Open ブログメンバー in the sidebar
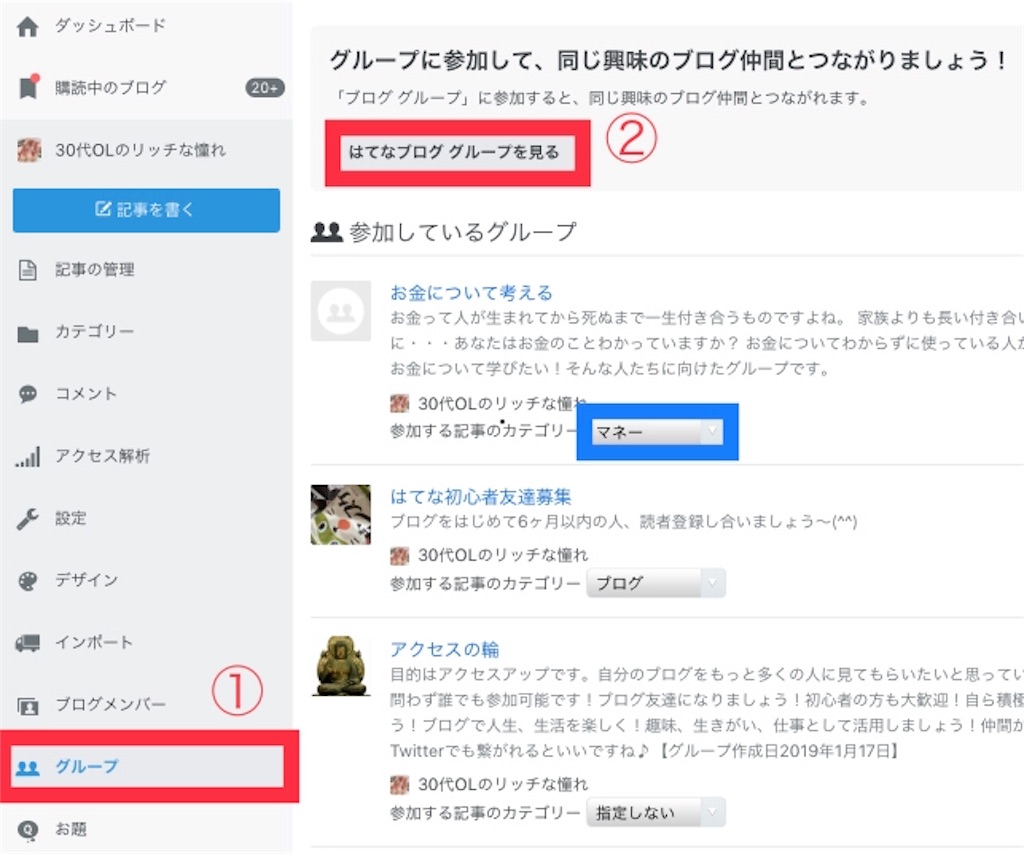Viewport: 1024px width, 854px height. coord(110,704)
